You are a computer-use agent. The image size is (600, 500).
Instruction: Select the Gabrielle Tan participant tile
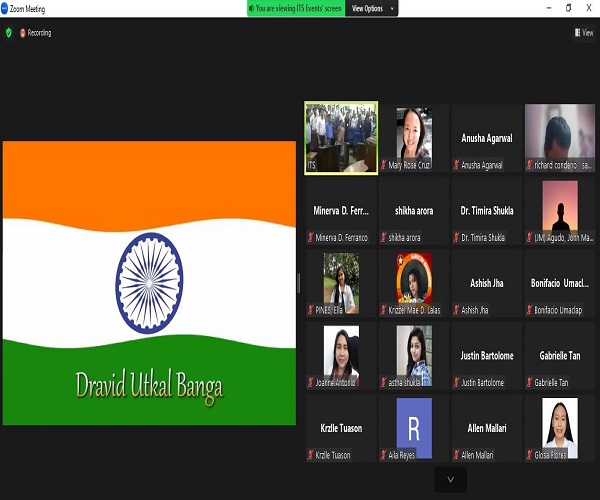click(560, 356)
